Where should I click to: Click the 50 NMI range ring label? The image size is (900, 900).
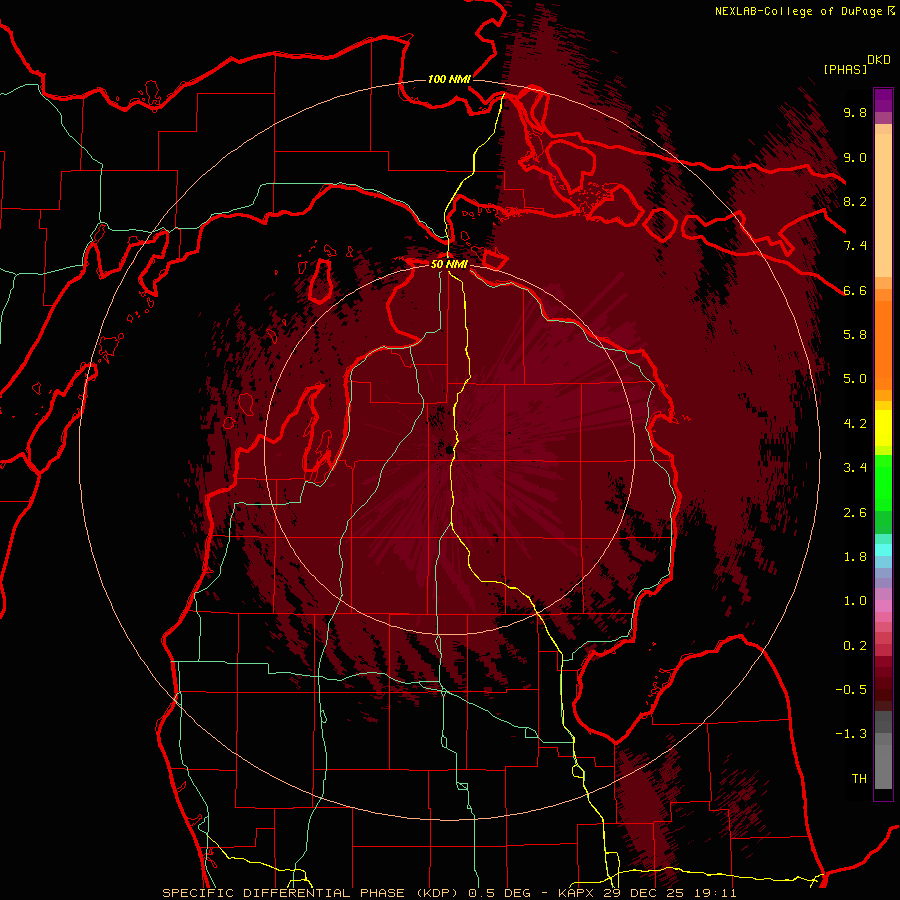[x=449, y=264]
